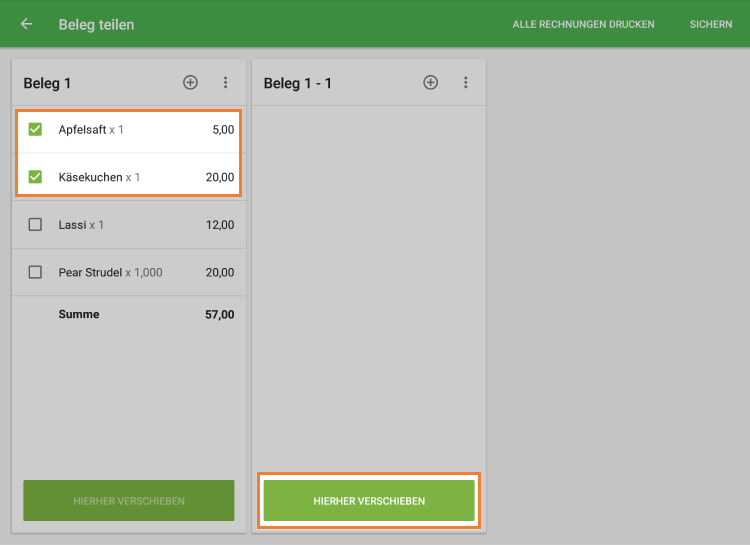Open the three-dot menu for Beleg 1
The height and width of the screenshot is (545, 750).
point(226,83)
